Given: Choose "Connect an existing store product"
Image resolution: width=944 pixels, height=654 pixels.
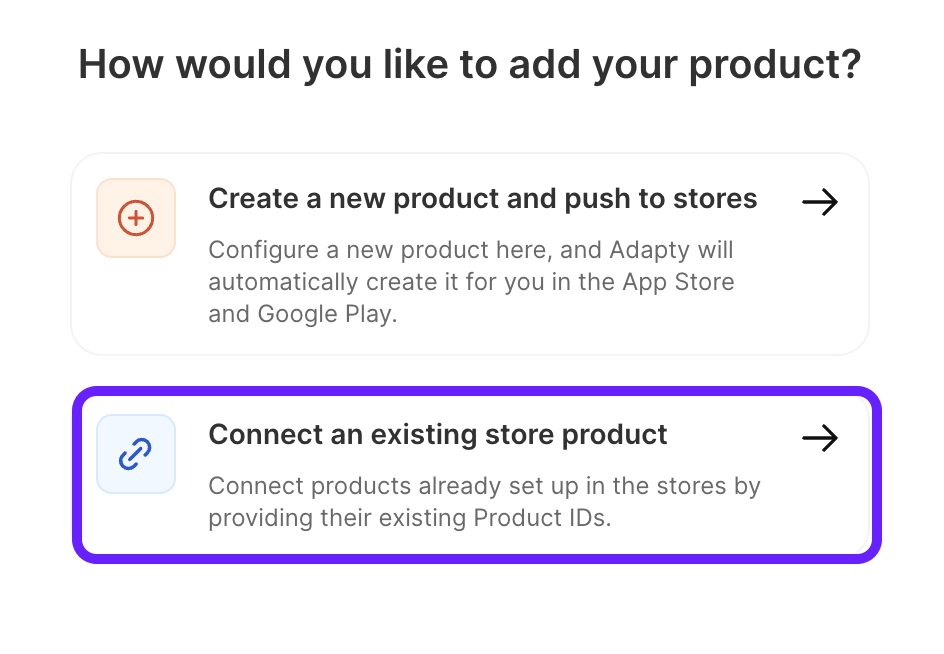Looking at the screenshot, I should pyautogui.click(x=437, y=435).
